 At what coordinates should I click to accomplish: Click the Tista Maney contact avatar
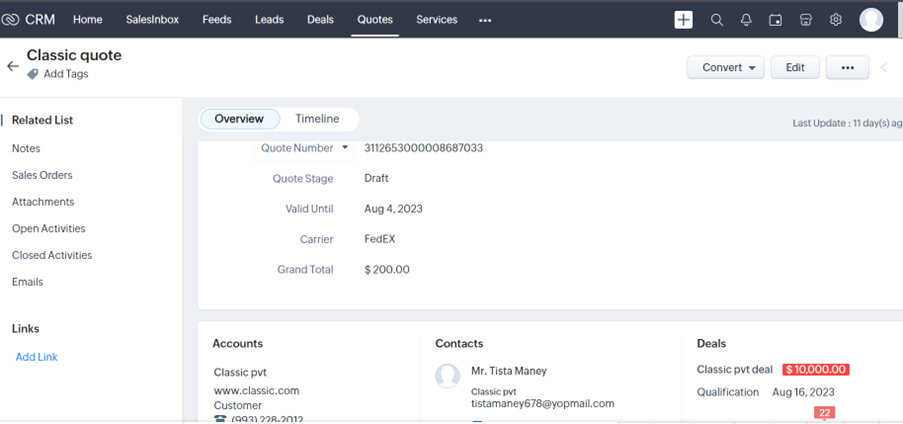click(x=447, y=376)
